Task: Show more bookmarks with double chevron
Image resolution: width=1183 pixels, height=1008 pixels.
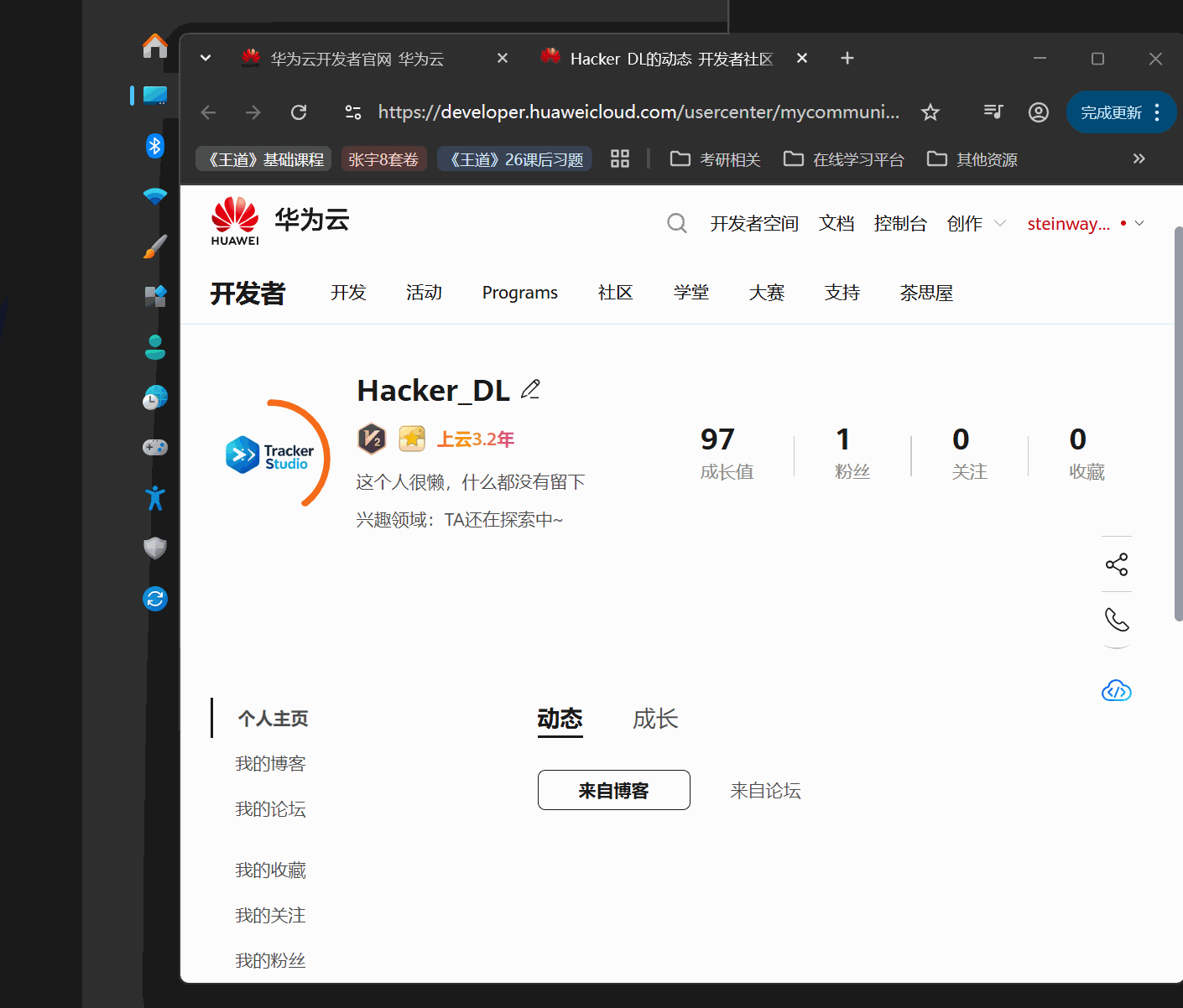Action: pyautogui.click(x=1139, y=158)
